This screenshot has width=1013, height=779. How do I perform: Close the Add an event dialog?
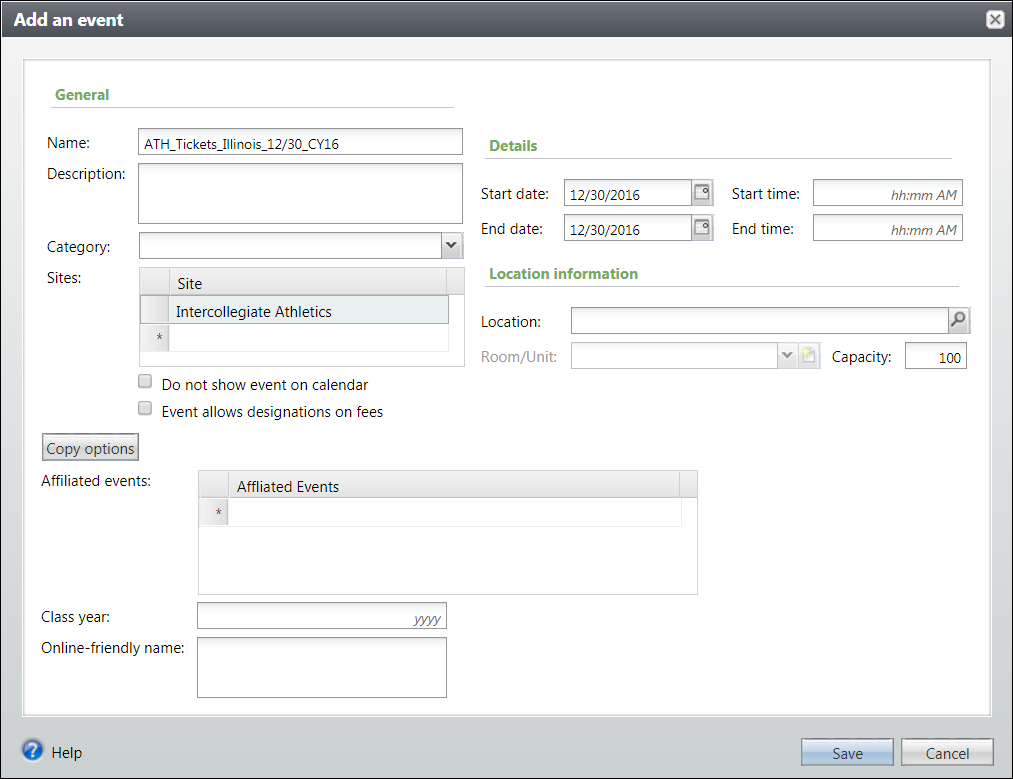pos(994,19)
